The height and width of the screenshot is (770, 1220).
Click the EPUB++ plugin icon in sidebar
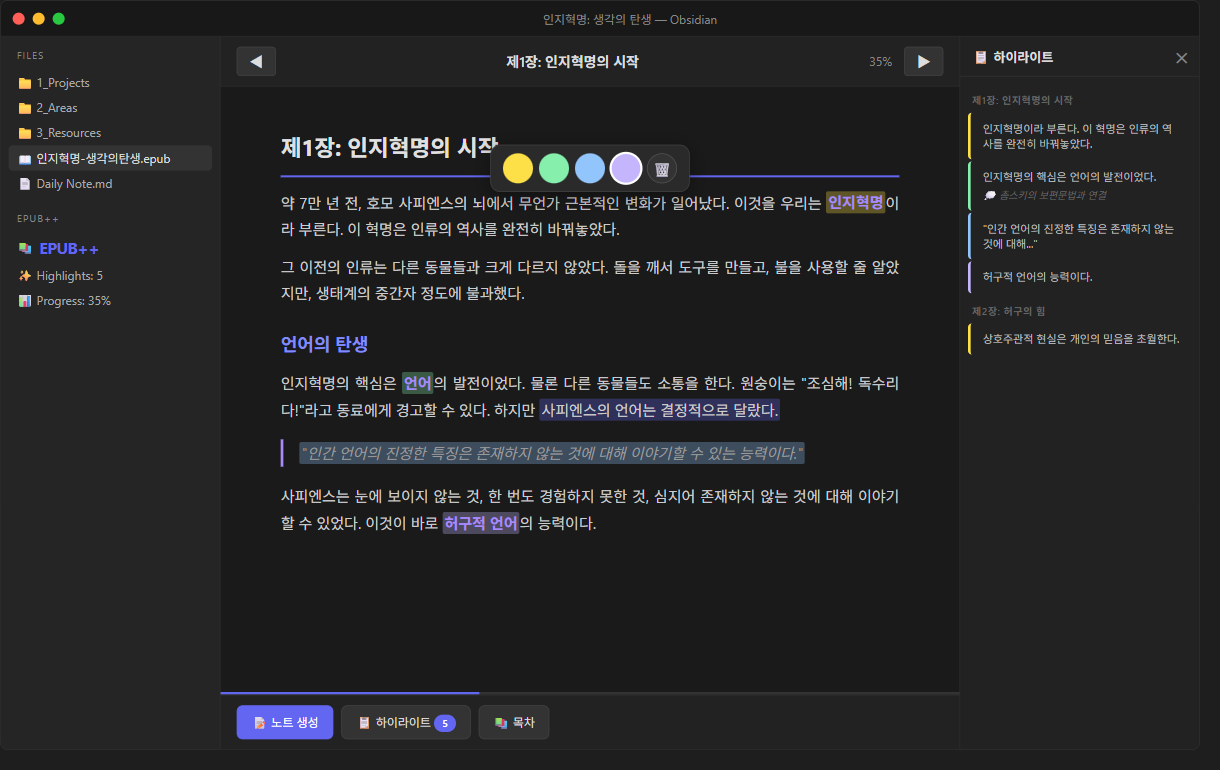click(x=25, y=248)
